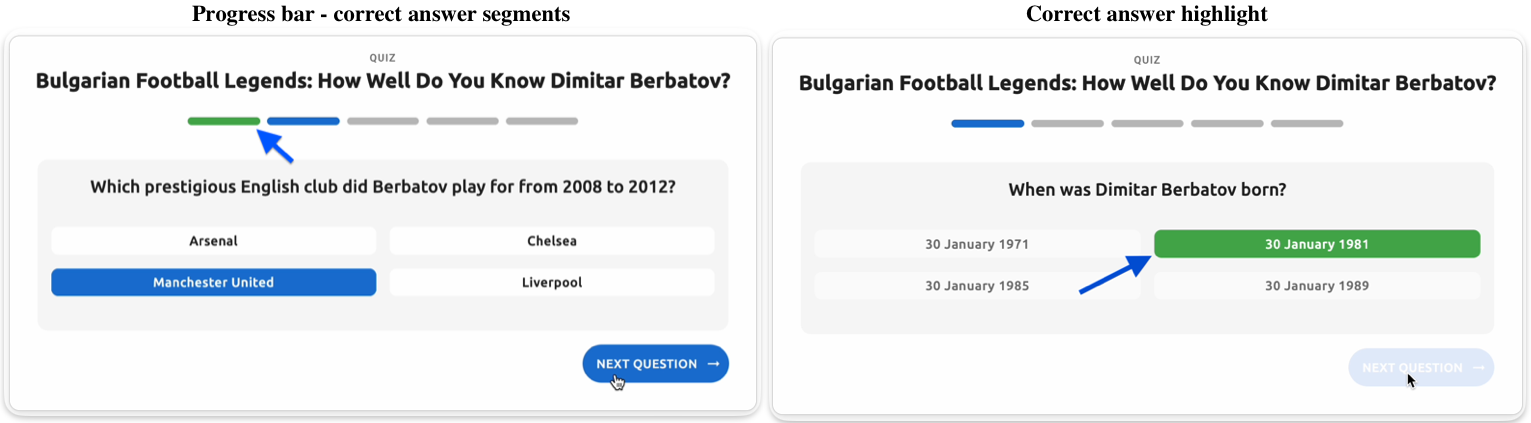Choose Chelsea as the club answer
This screenshot has height=423, width=1531.
[552, 241]
